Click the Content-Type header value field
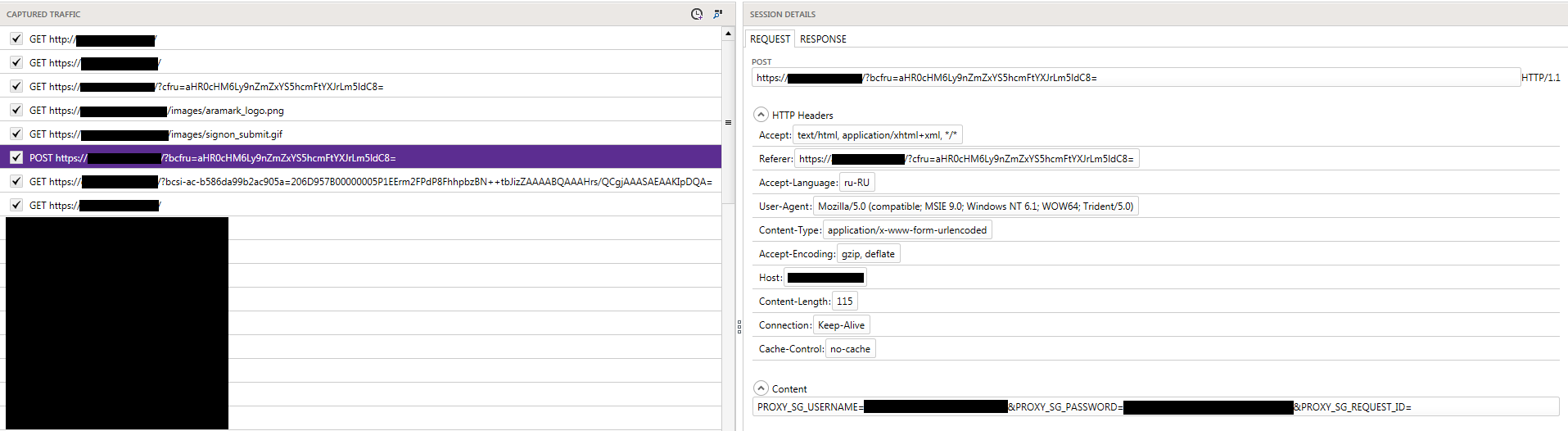The image size is (1568, 431). [x=906, y=230]
